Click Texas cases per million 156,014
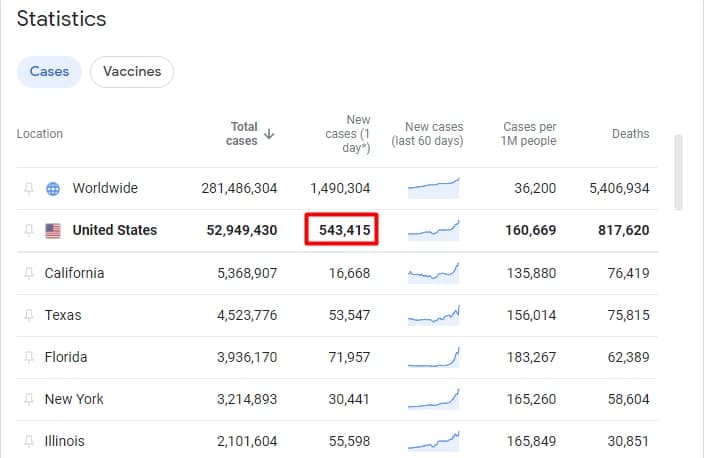Image resolution: width=707 pixels, height=458 pixels. (531, 315)
